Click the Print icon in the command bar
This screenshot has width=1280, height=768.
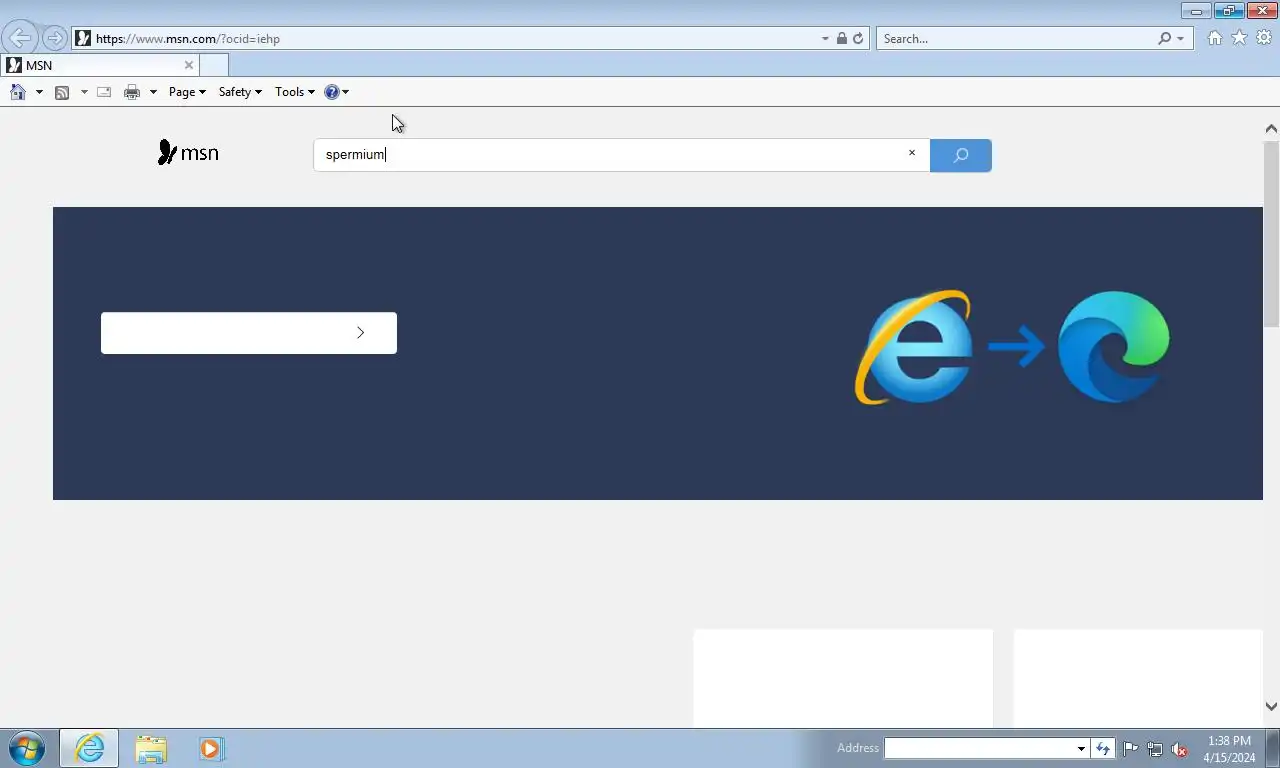coord(132,92)
